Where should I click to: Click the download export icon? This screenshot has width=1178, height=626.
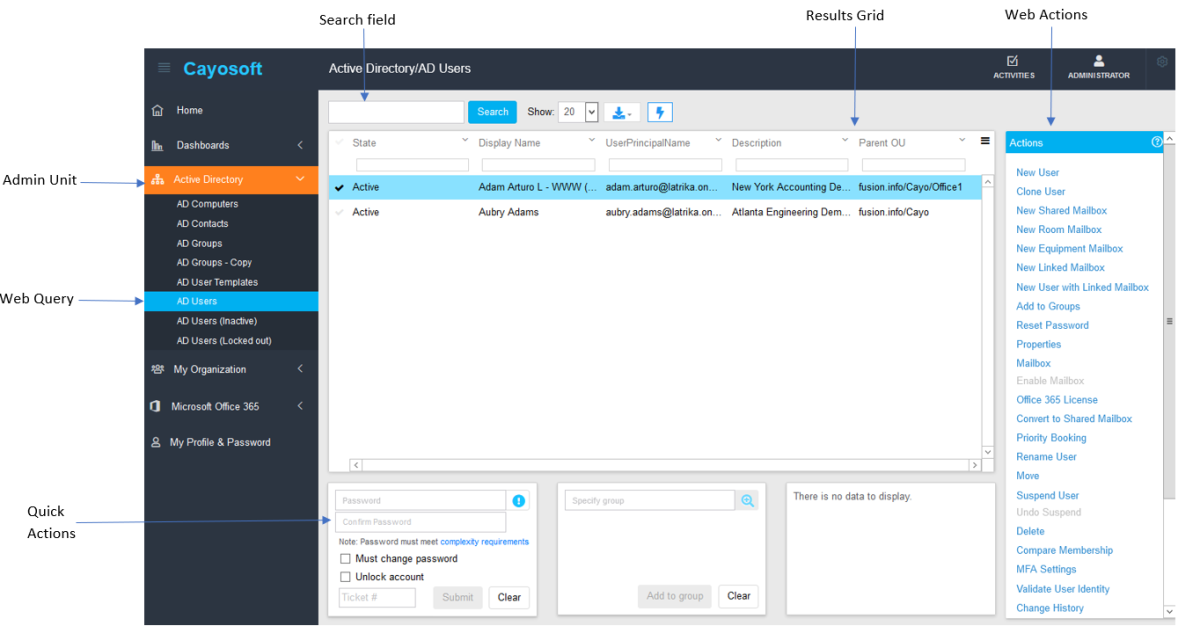click(621, 112)
